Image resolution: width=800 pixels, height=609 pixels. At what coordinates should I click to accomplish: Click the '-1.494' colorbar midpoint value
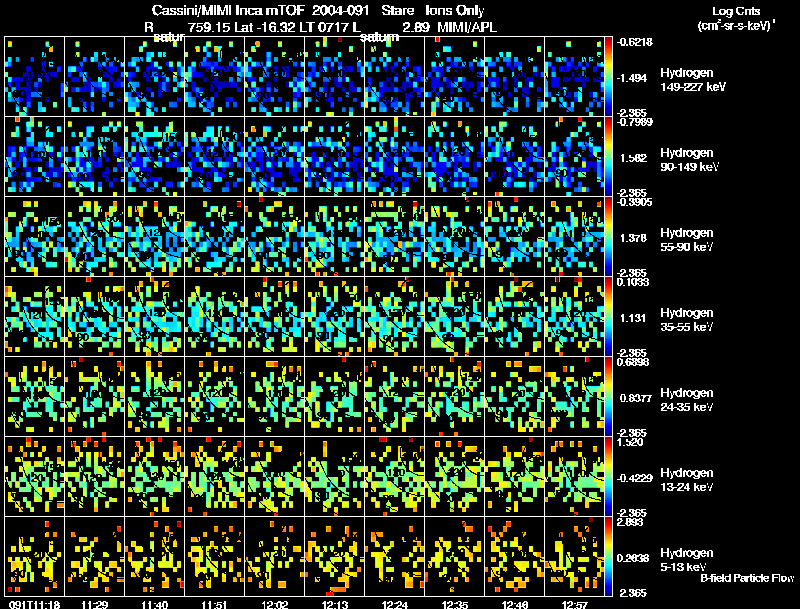coord(632,78)
